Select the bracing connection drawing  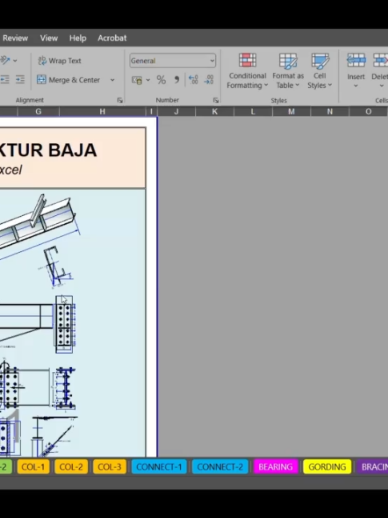tap(55, 436)
